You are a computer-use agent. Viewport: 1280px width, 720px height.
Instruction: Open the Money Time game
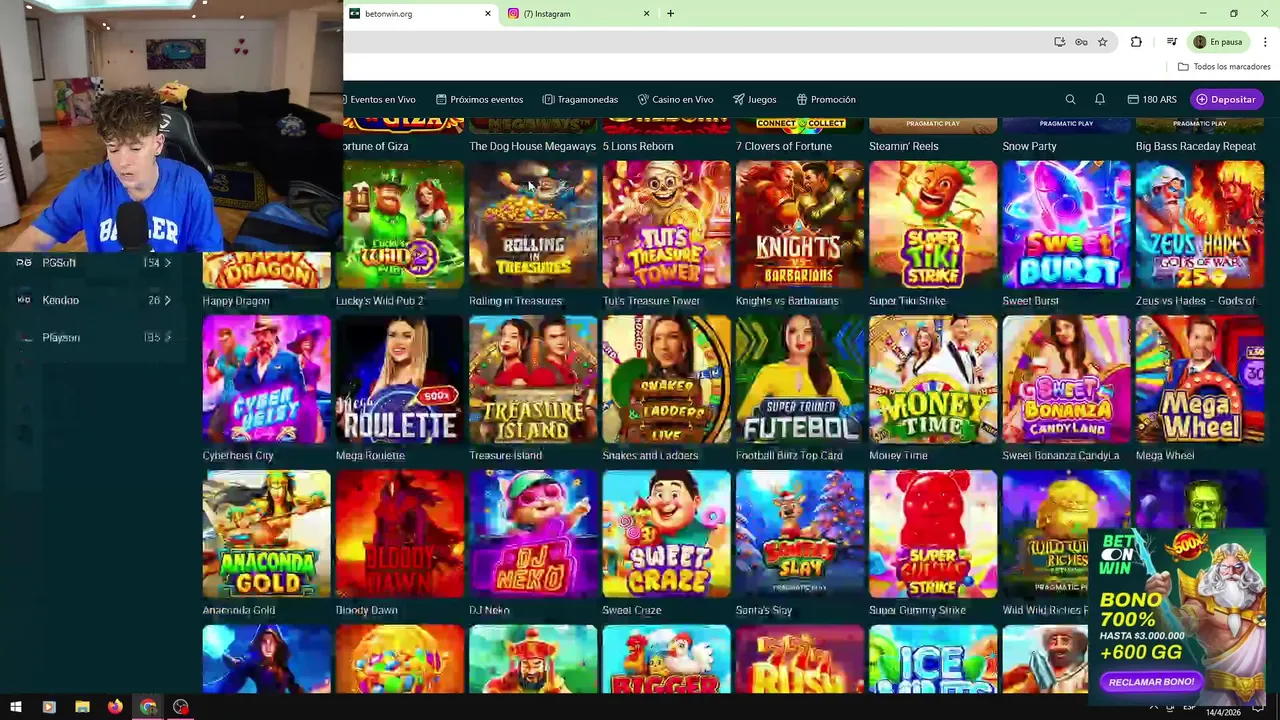tap(933, 380)
